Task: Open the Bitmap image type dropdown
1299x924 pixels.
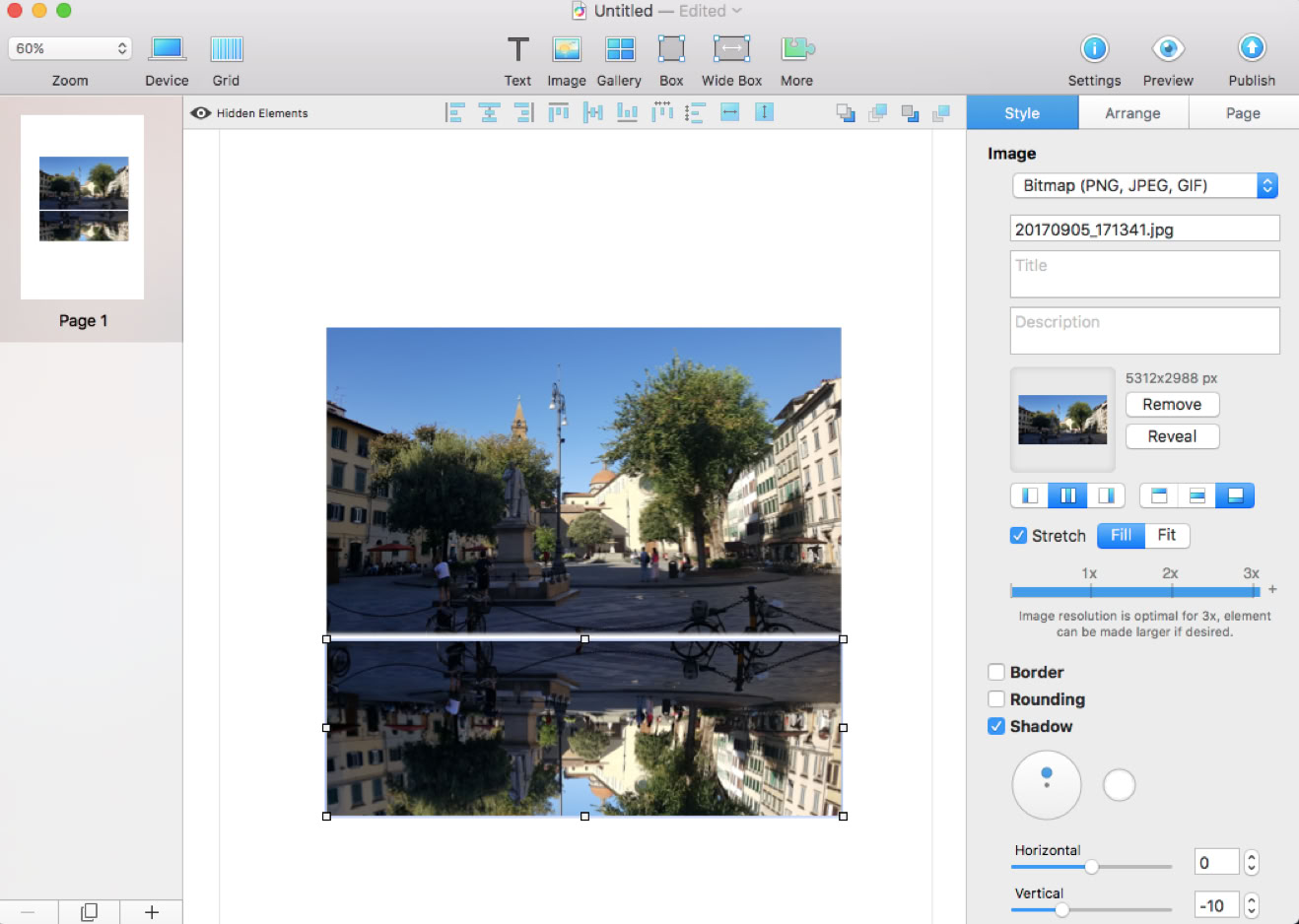Action: point(1144,185)
